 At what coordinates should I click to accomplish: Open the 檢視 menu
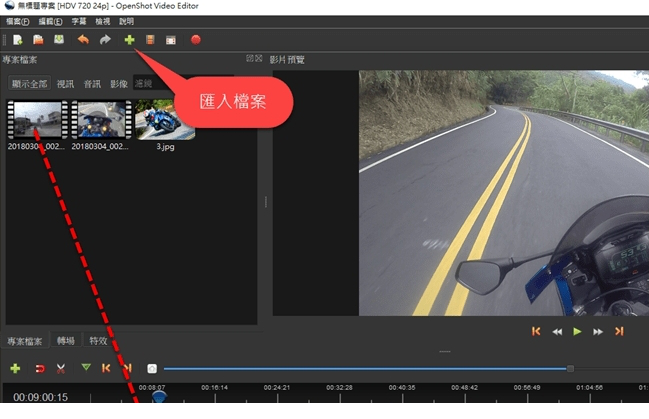[x=103, y=22]
